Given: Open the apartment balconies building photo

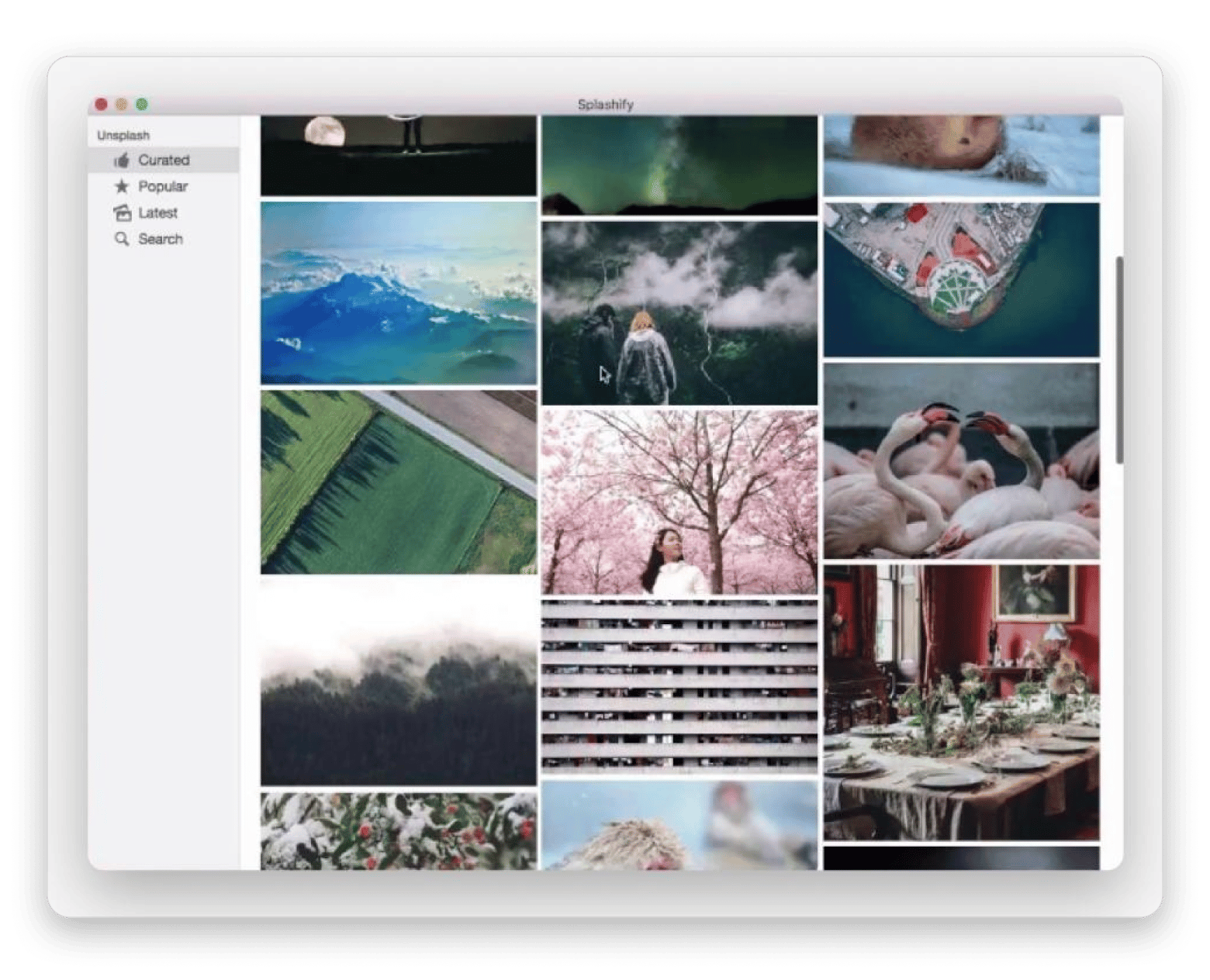Looking at the screenshot, I should click(x=679, y=686).
